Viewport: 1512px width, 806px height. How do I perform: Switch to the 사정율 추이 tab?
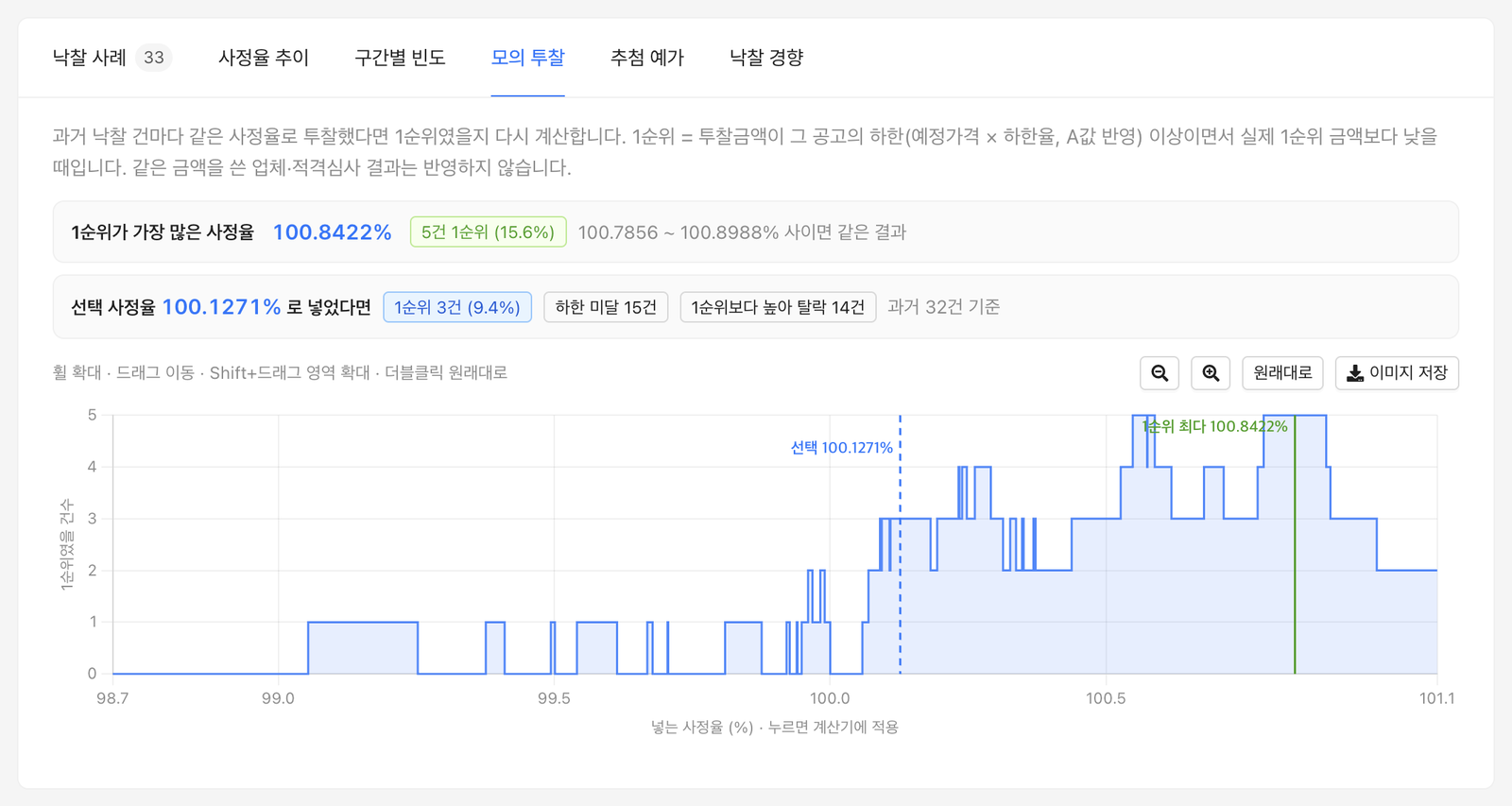pyautogui.click(x=264, y=58)
